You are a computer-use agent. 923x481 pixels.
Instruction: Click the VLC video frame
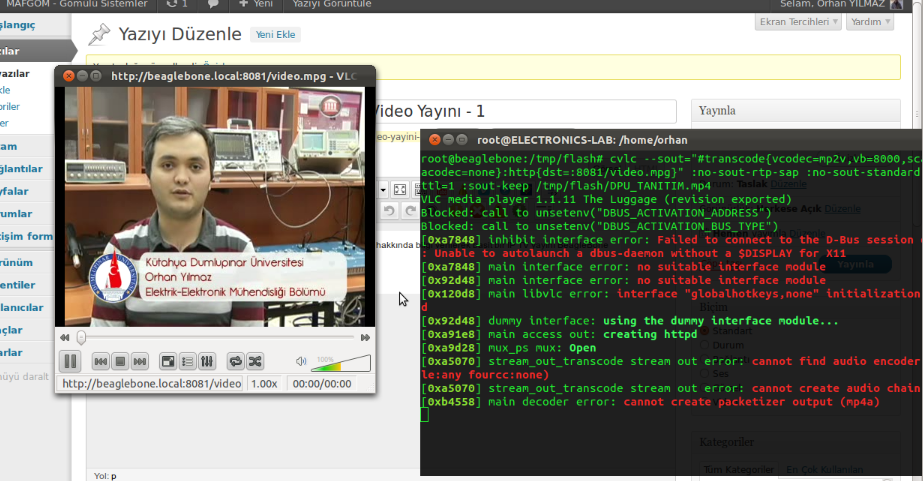tap(215, 207)
